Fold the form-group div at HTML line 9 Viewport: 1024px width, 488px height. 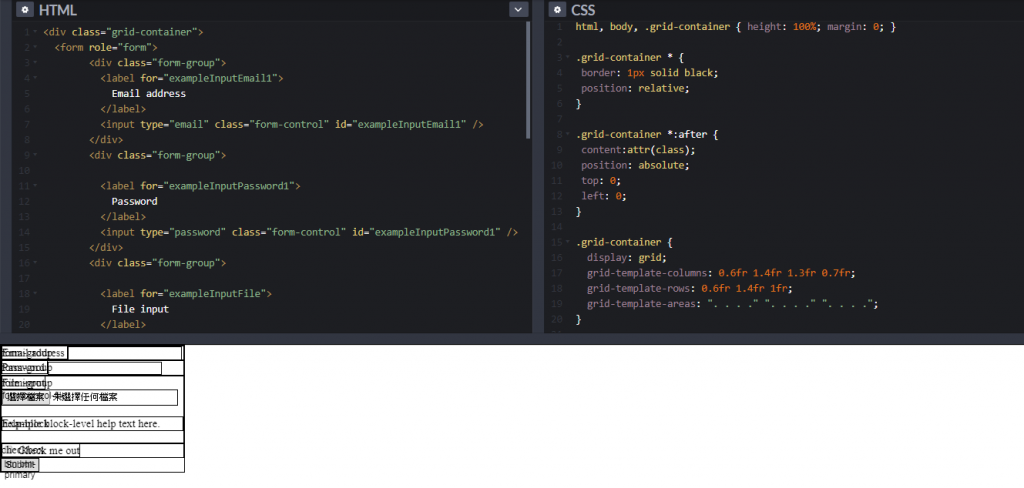(x=35, y=155)
